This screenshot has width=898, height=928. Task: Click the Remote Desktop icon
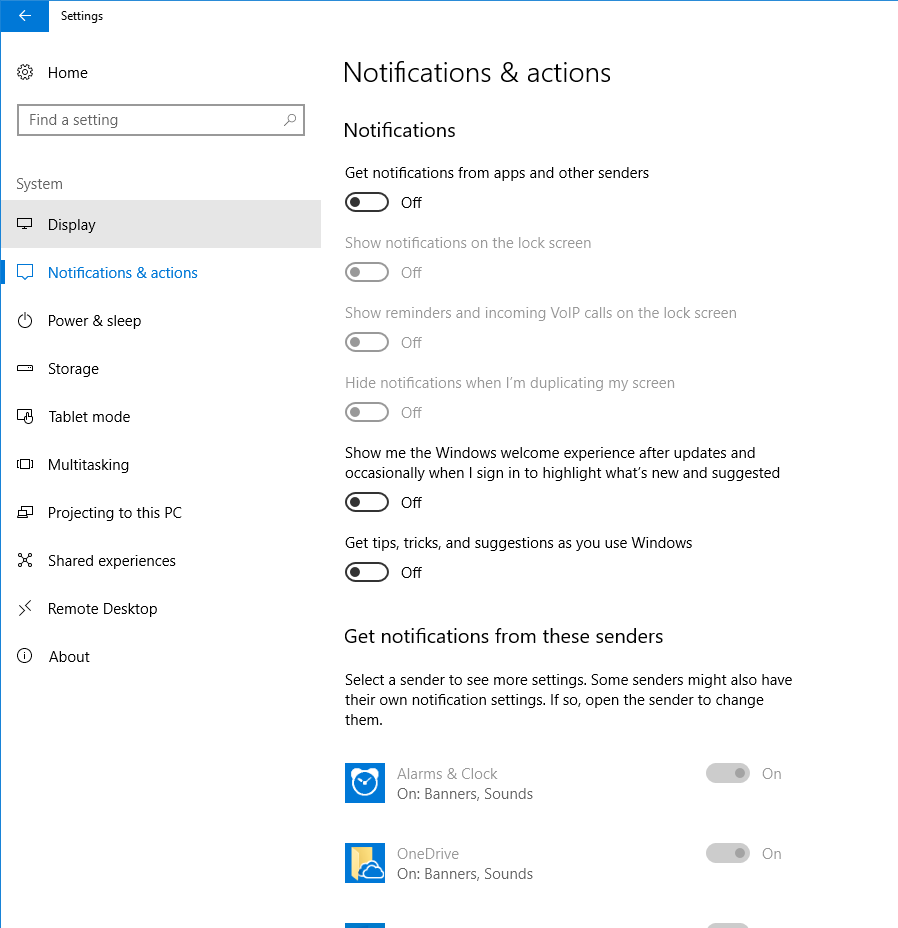pos(26,609)
